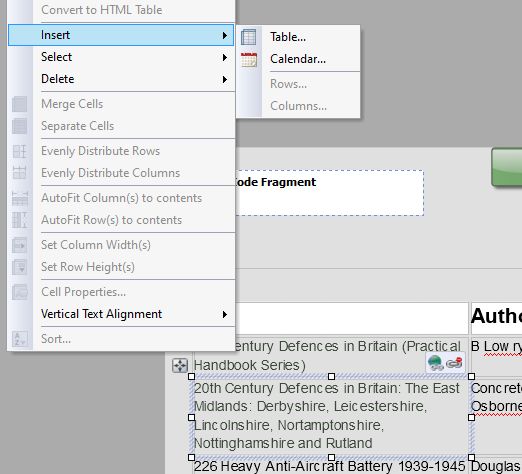
Task: Expand the Select submenu arrow
Action: 225,57
